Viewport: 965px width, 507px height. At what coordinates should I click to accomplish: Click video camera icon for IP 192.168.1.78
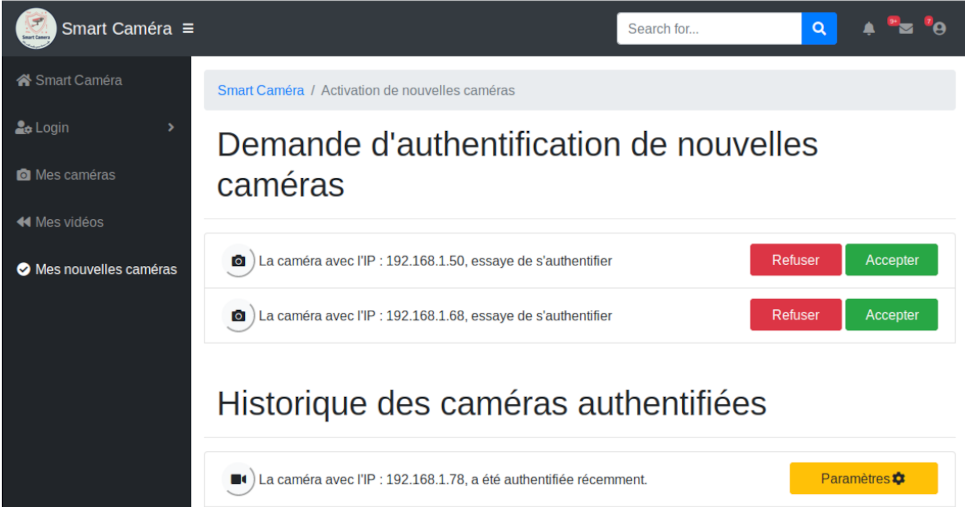[x=238, y=480]
